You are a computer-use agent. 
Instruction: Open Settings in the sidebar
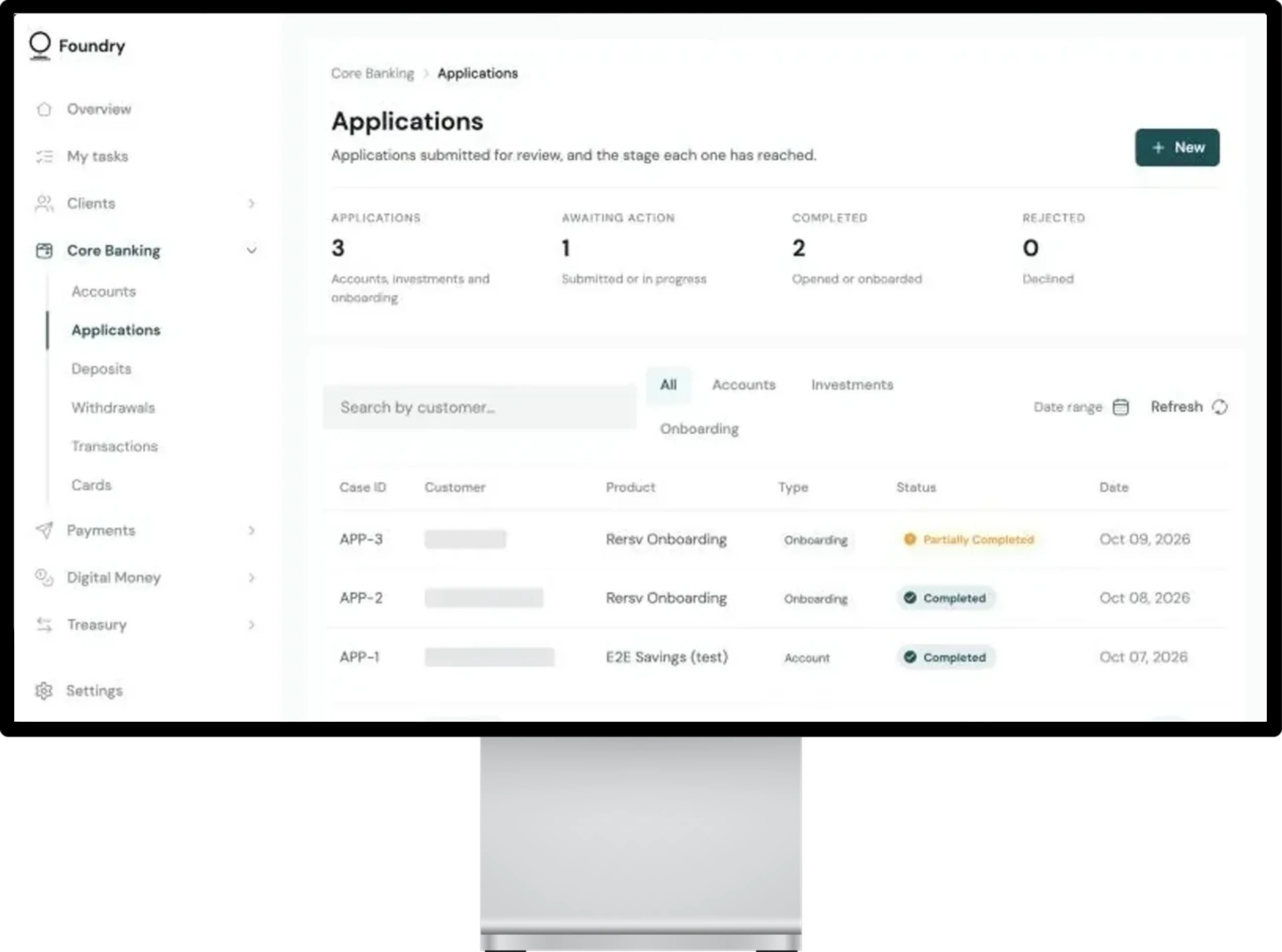pos(94,691)
